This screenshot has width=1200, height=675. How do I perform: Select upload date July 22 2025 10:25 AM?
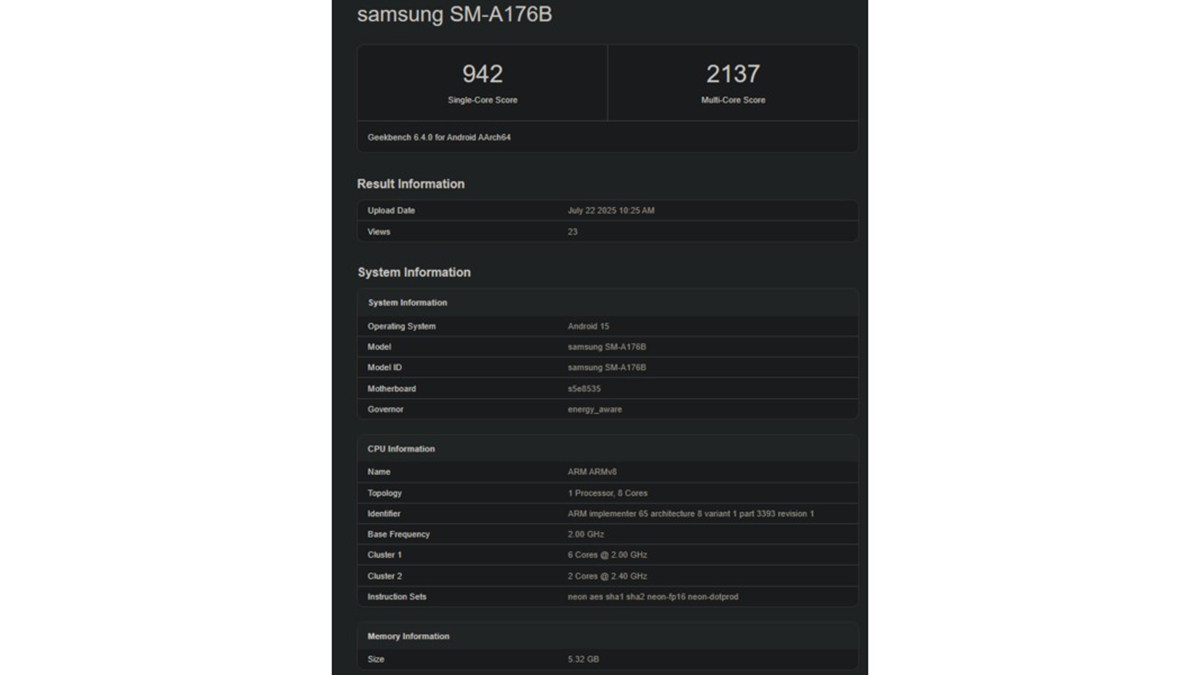click(611, 211)
